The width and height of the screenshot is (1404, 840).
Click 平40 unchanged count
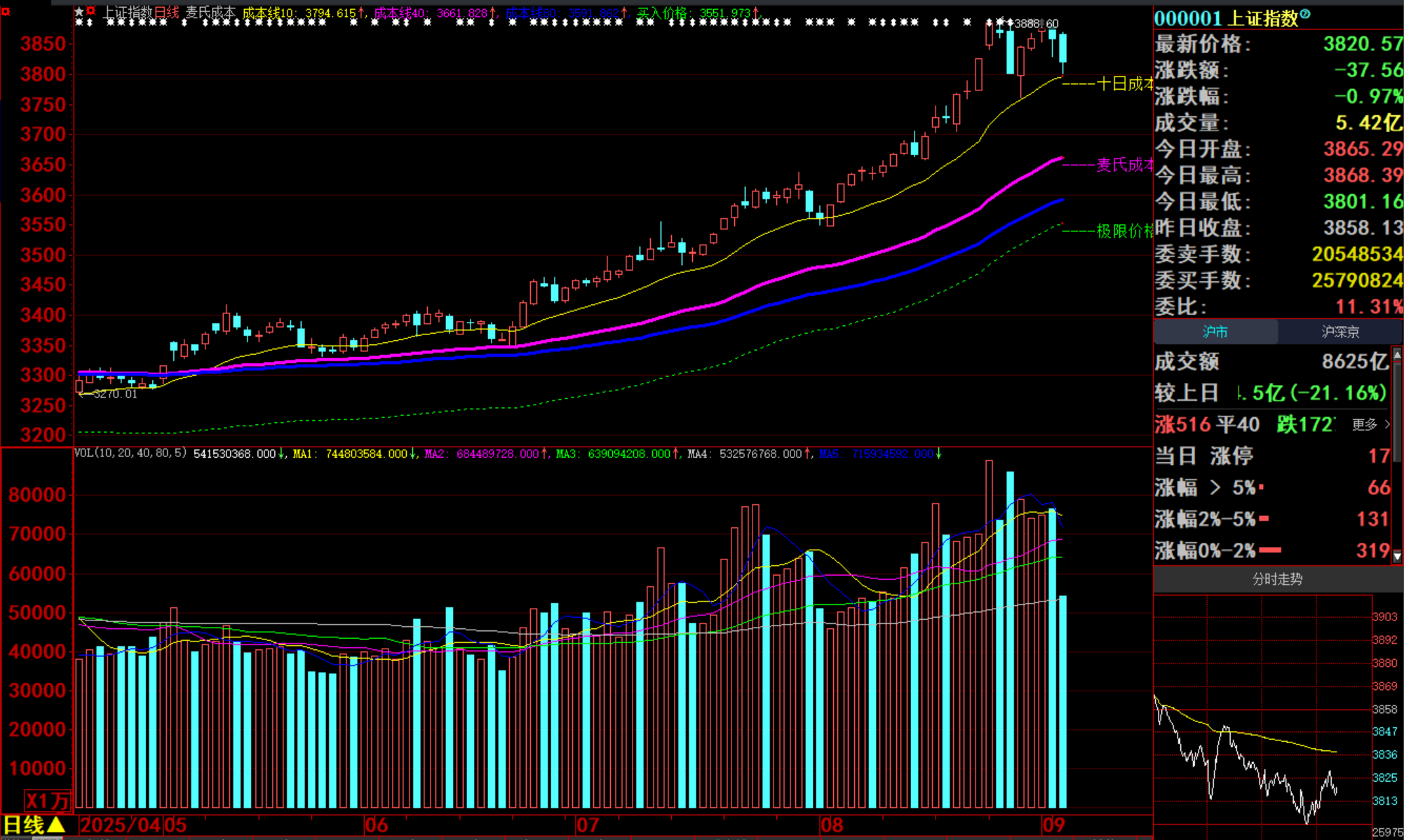1238,424
